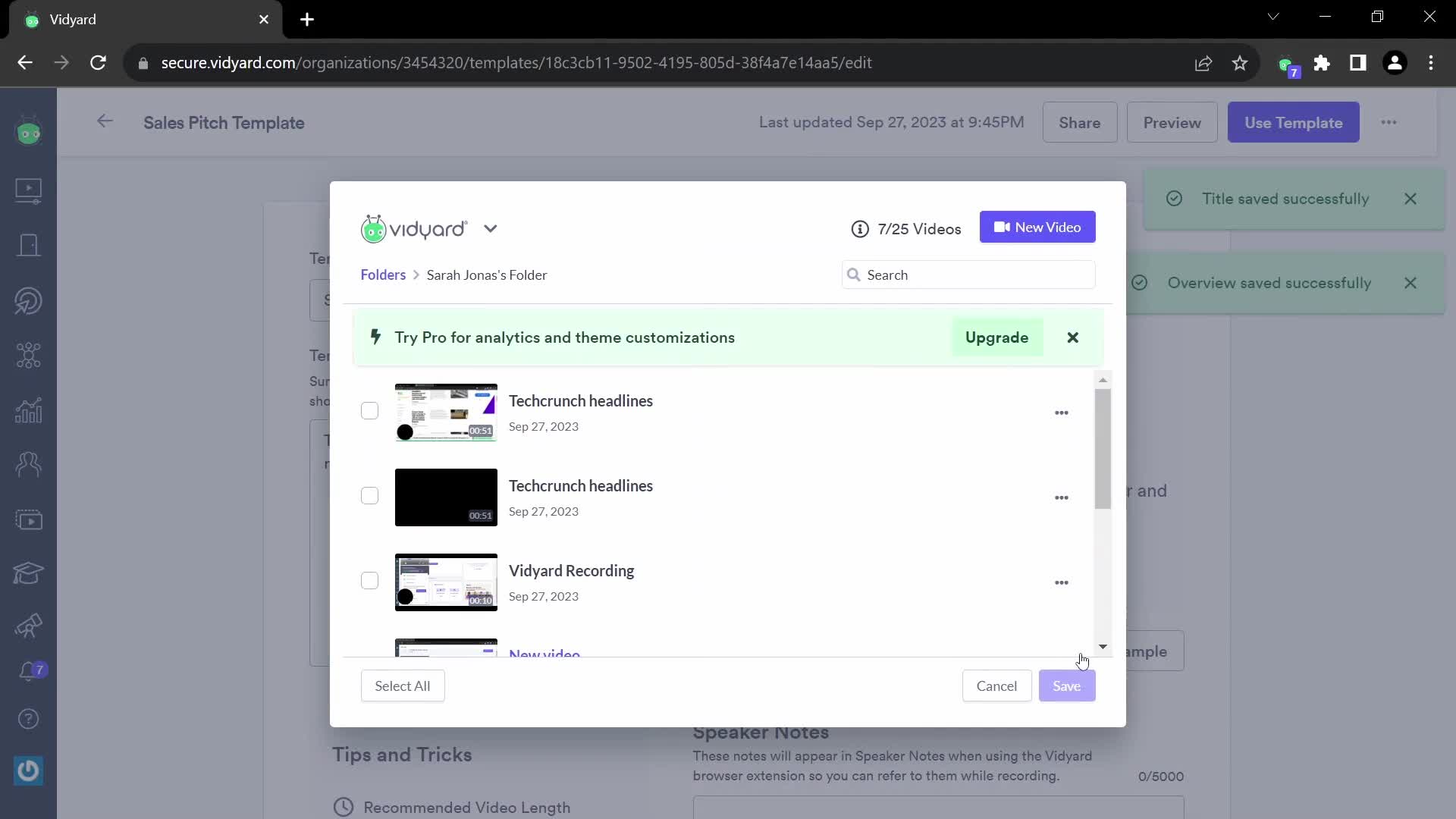Click the power icon at the sidebar bottom
The width and height of the screenshot is (1456, 819).
coord(28,771)
